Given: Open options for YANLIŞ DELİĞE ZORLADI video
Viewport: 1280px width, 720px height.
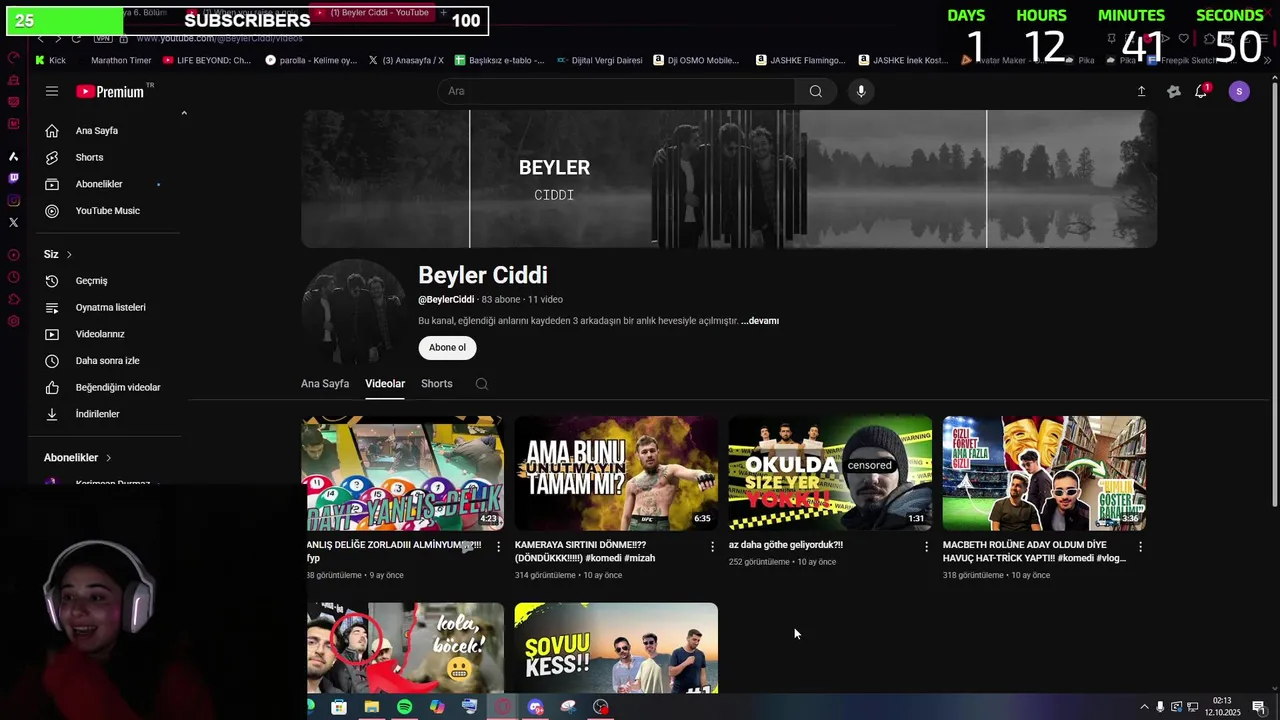Looking at the screenshot, I should point(498,547).
